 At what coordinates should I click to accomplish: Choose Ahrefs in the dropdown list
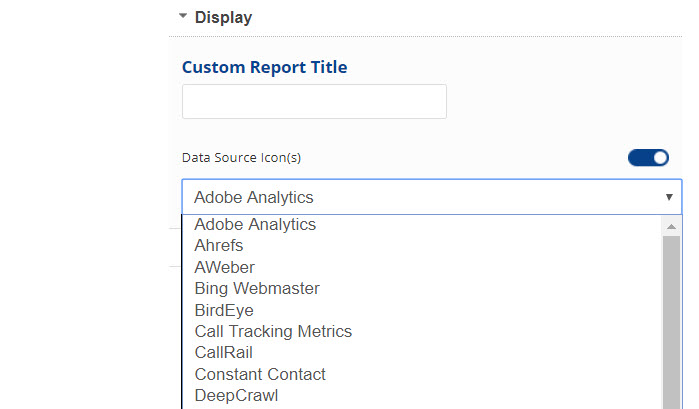click(x=219, y=246)
